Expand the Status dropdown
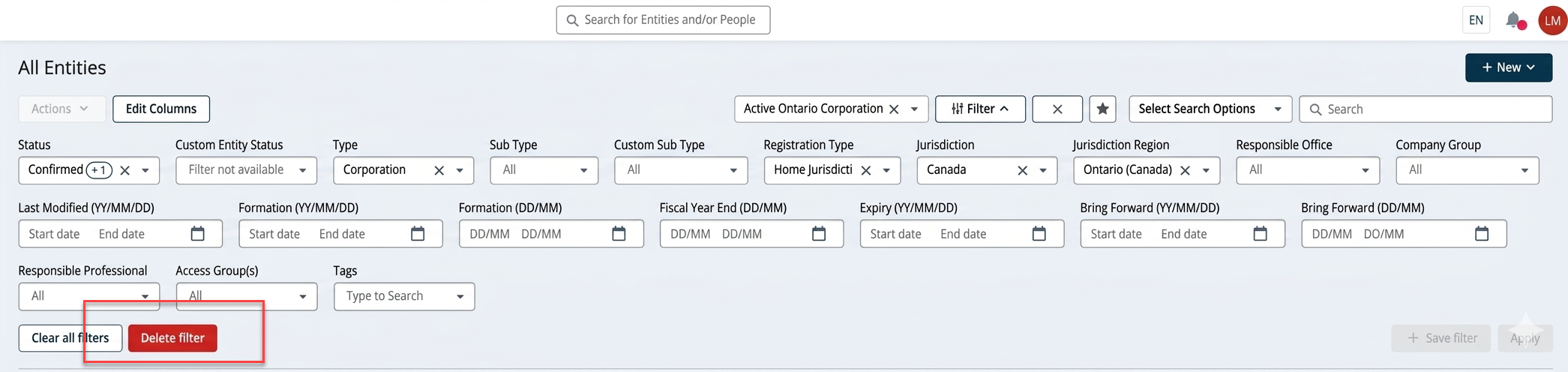1568x372 pixels. pyautogui.click(x=145, y=170)
